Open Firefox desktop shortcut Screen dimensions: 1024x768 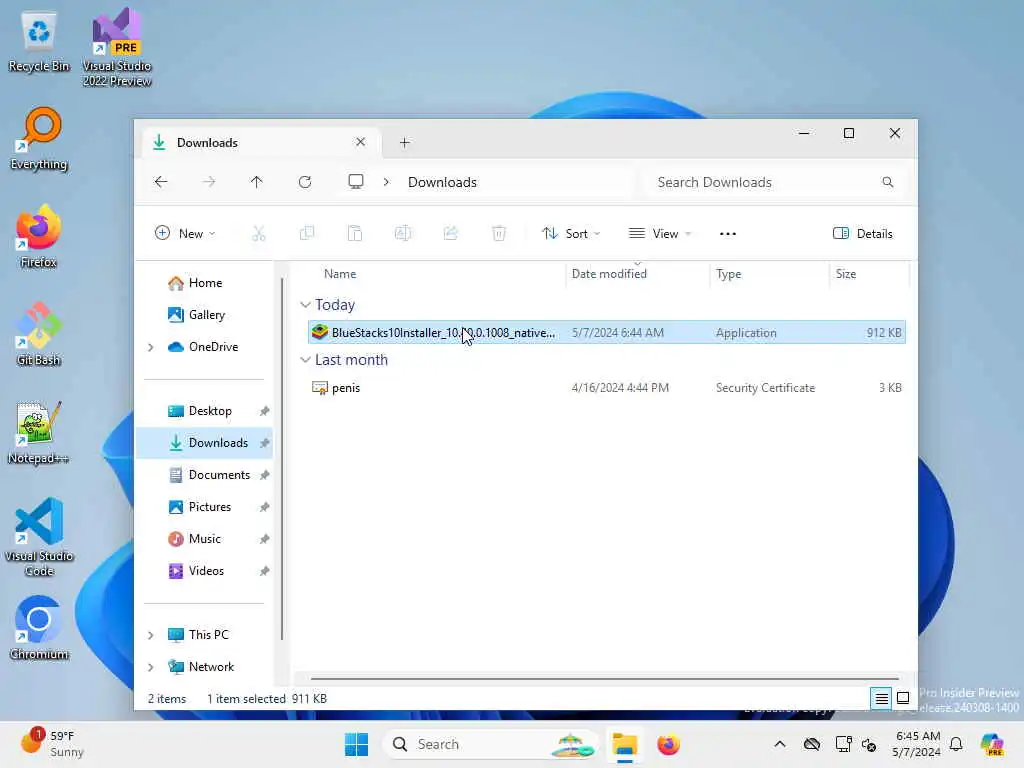(39, 236)
